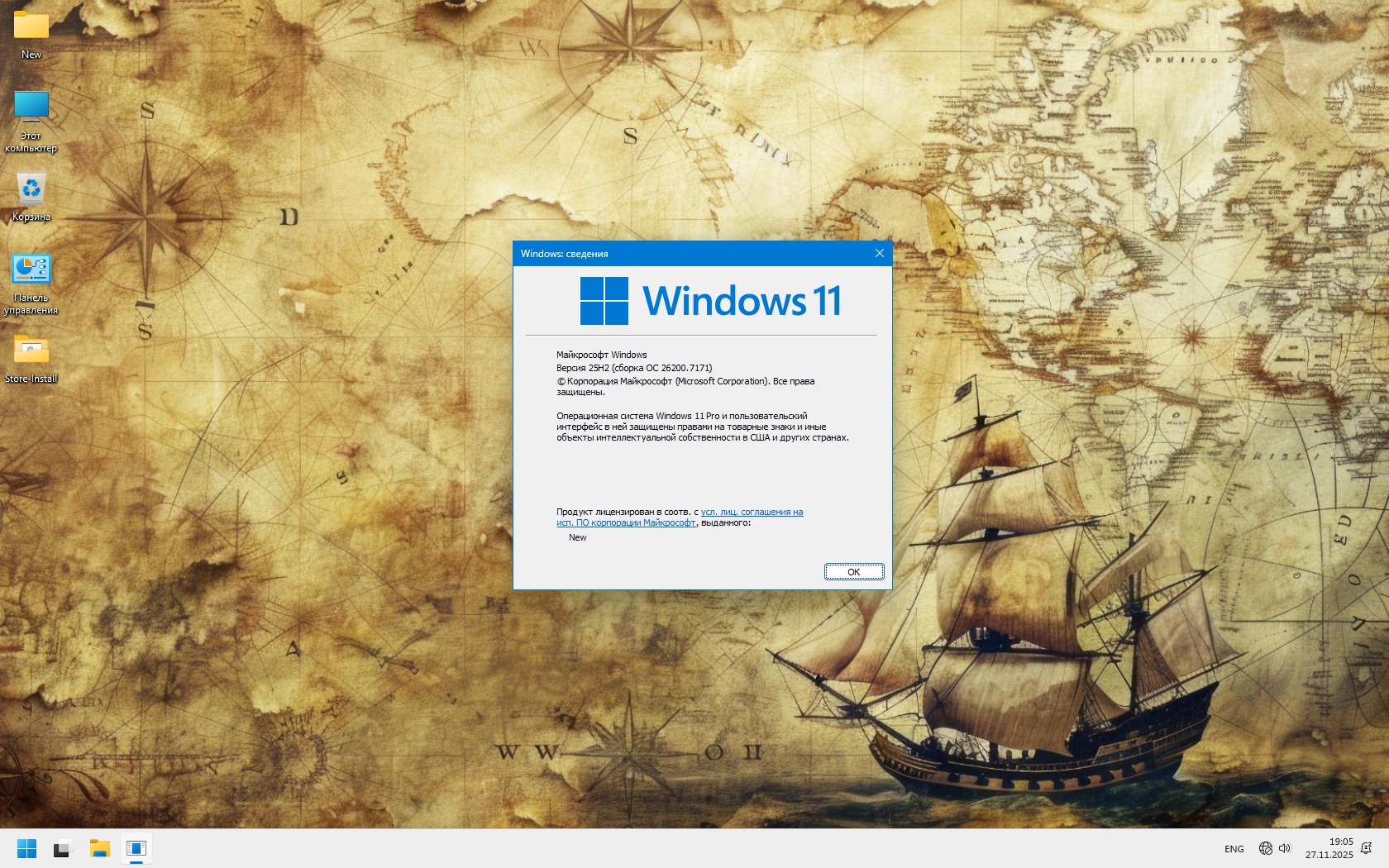
Task: Open the усл. лиц. соглашения license link
Action: pyautogui.click(x=752, y=512)
